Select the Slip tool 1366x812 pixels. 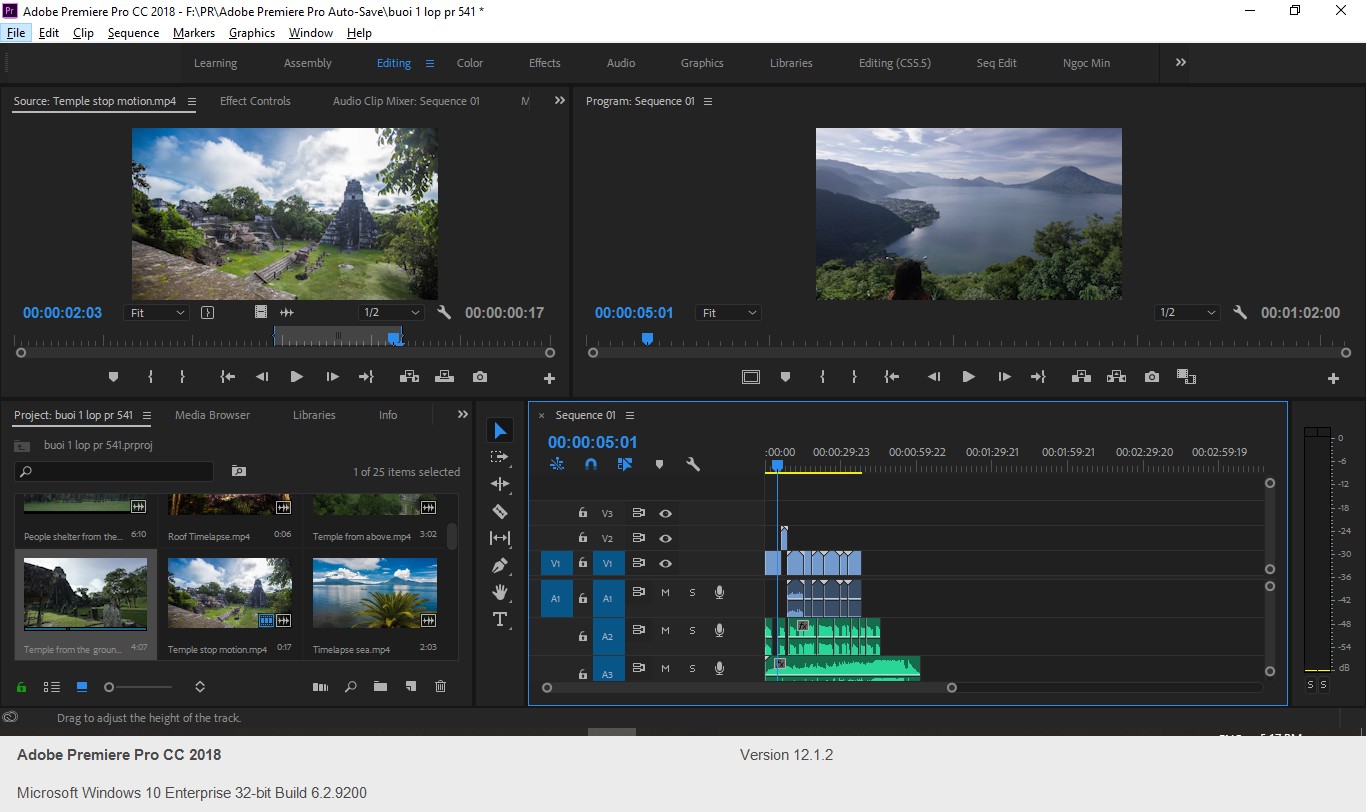500,538
